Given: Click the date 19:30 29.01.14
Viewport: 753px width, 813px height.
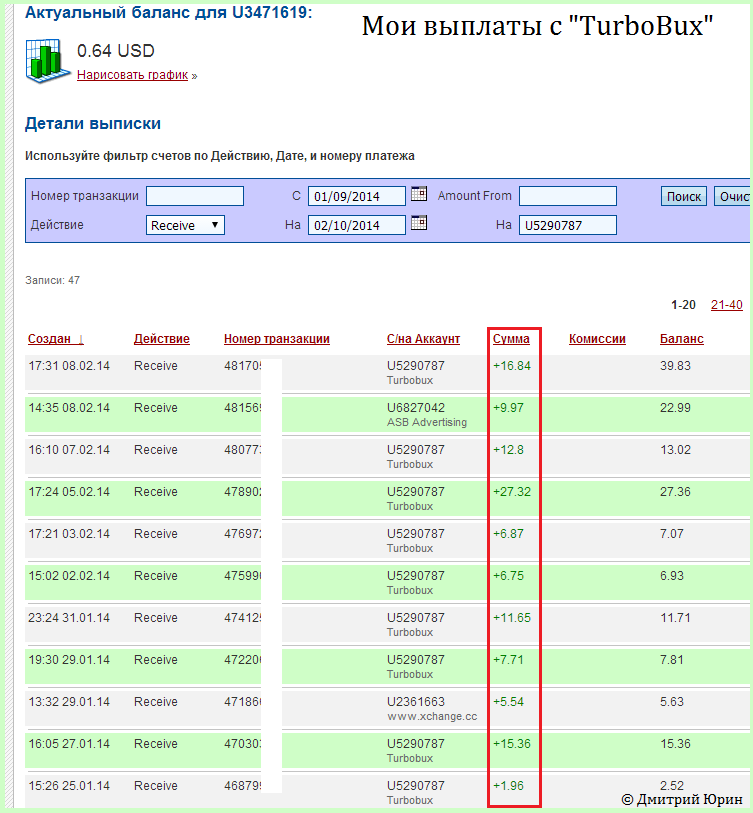Looking at the screenshot, I should [69, 660].
